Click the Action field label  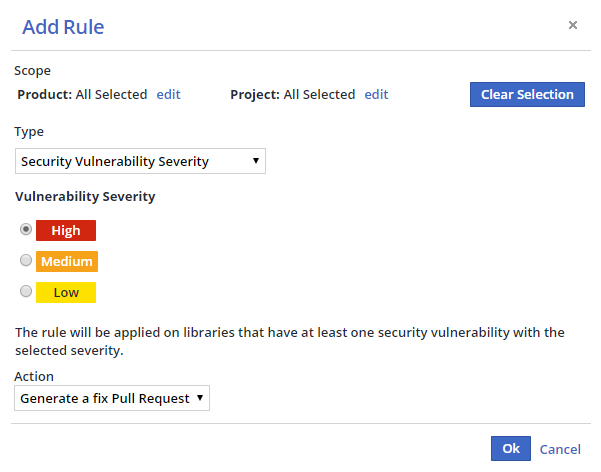(34, 376)
